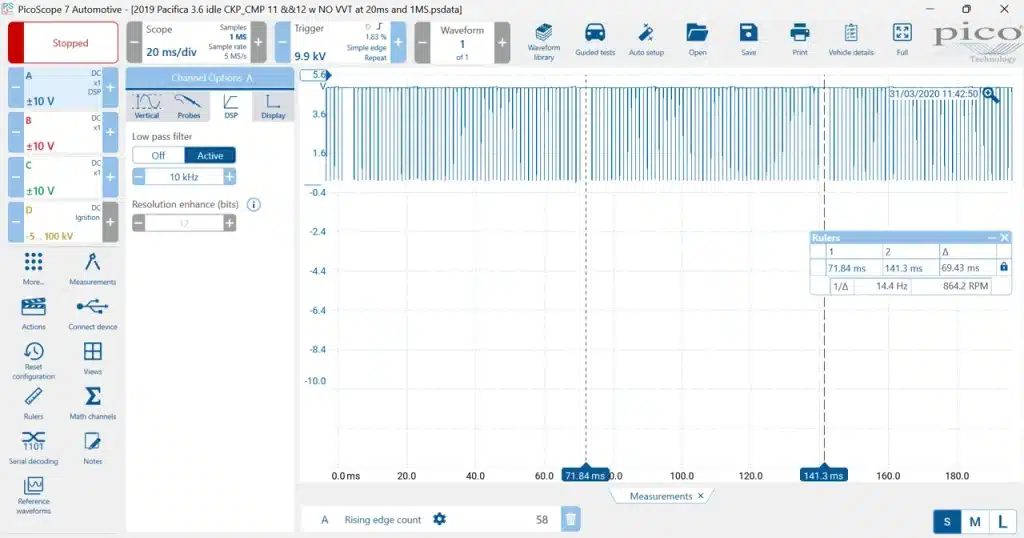The height and width of the screenshot is (538, 1024).
Task: Click the low pass filter frequency field
Action: (184, 177)
